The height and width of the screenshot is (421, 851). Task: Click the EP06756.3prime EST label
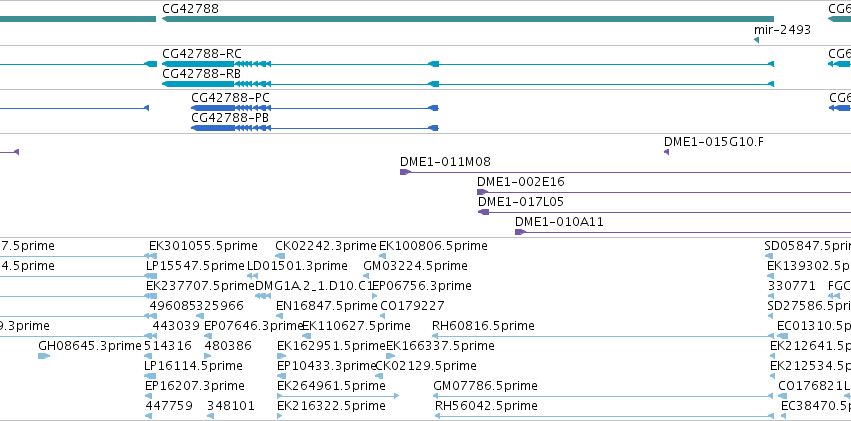422,285
